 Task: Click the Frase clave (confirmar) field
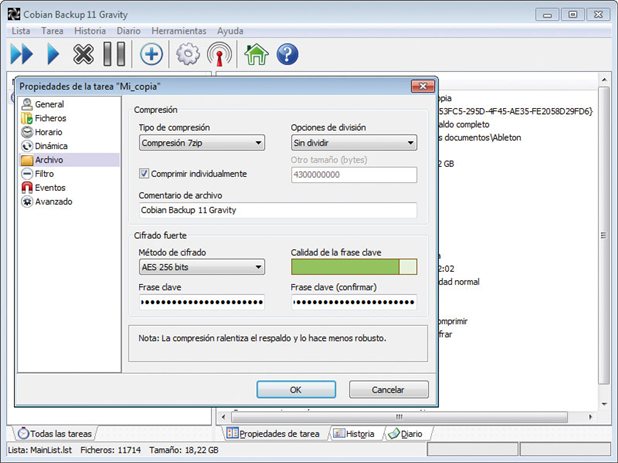tap(354, 302)
